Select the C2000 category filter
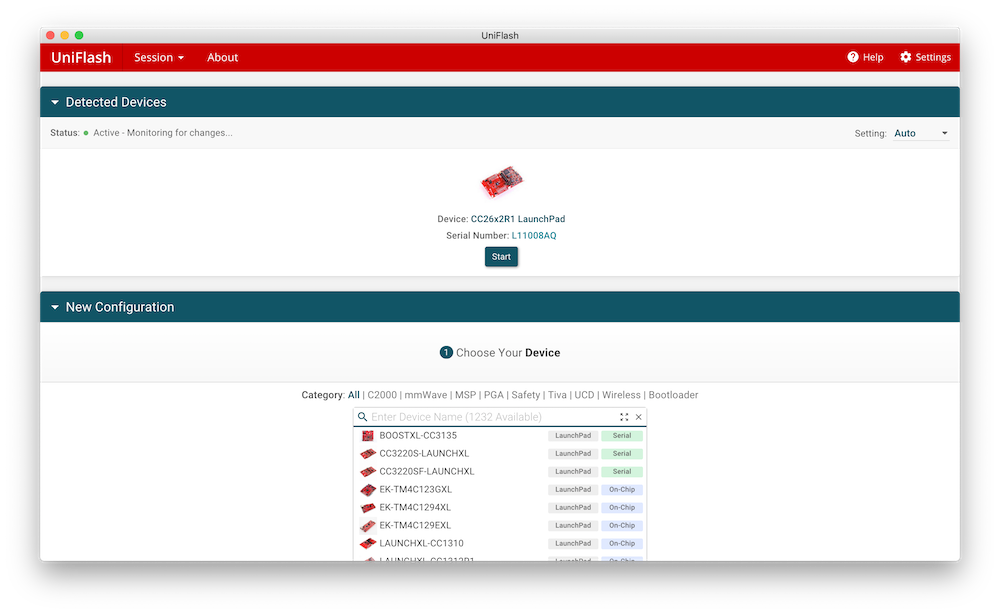1000x614 pixels. (x=382, y=395)
